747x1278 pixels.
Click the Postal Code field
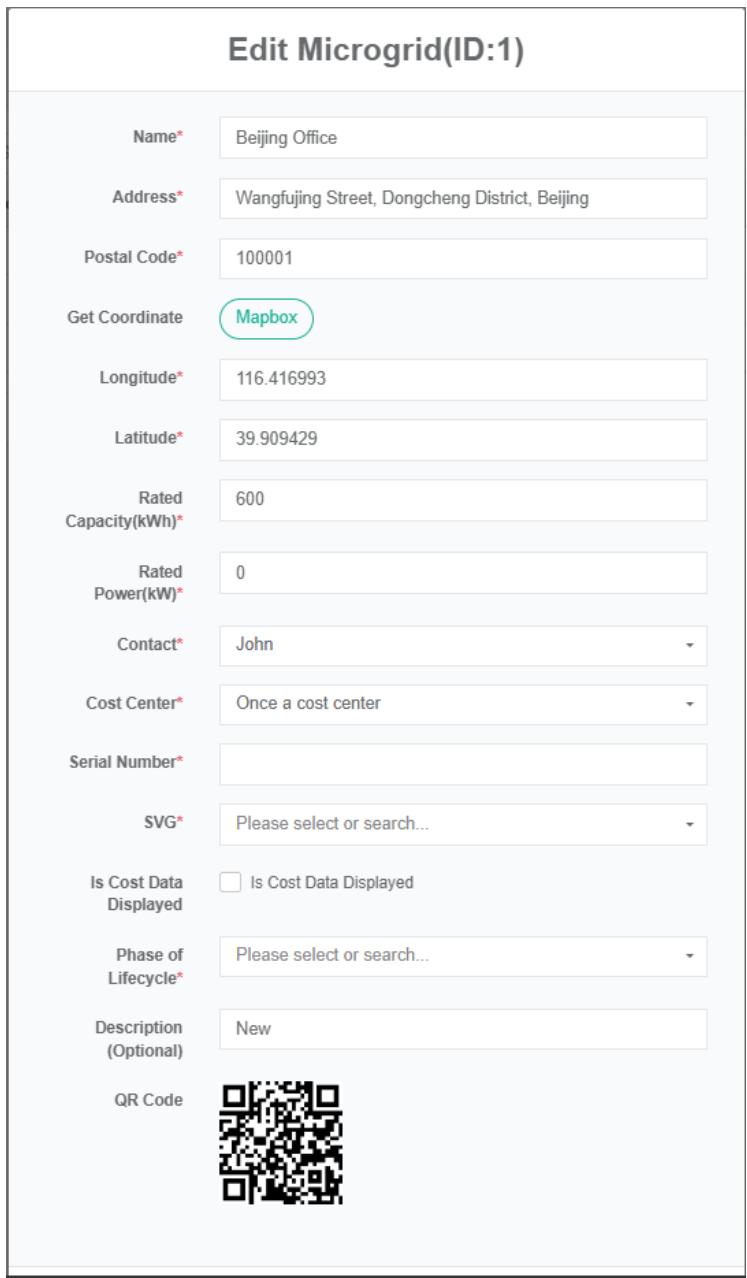point(462,258)
